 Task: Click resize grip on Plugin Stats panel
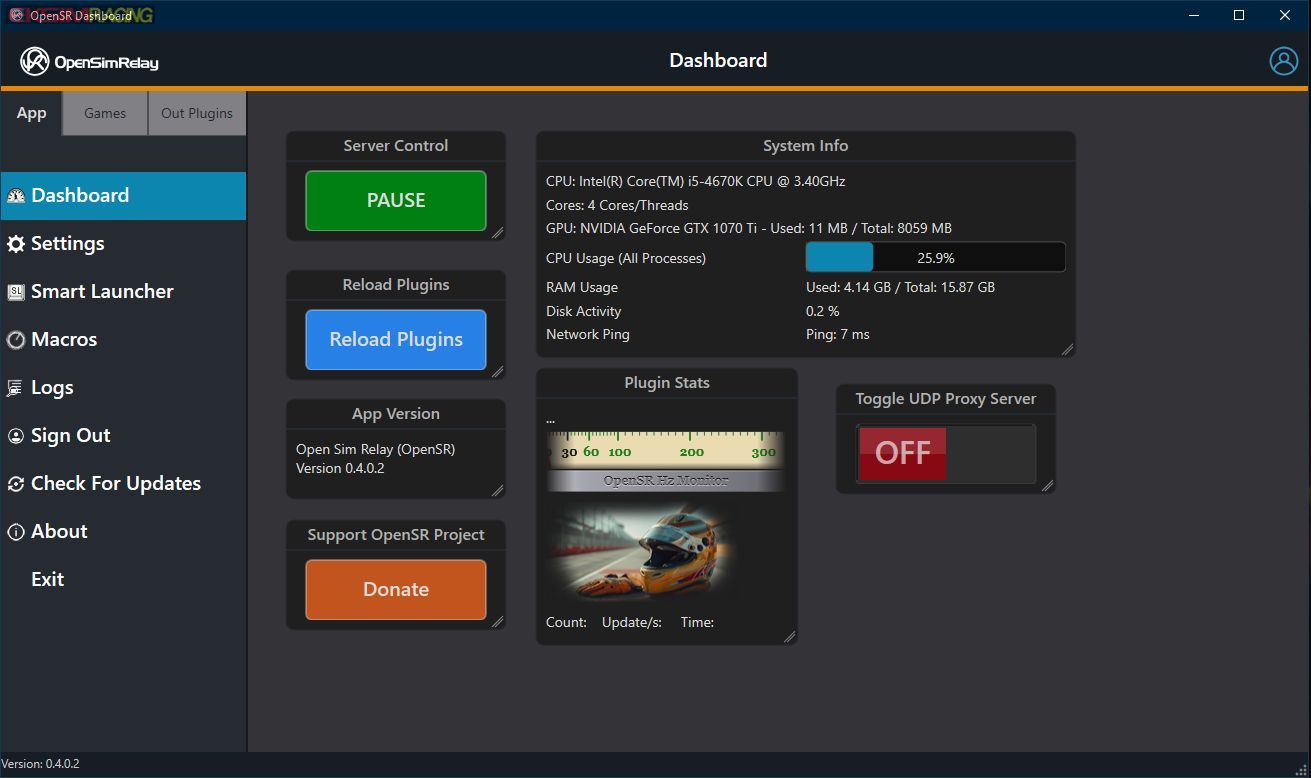tap(789, 636)
